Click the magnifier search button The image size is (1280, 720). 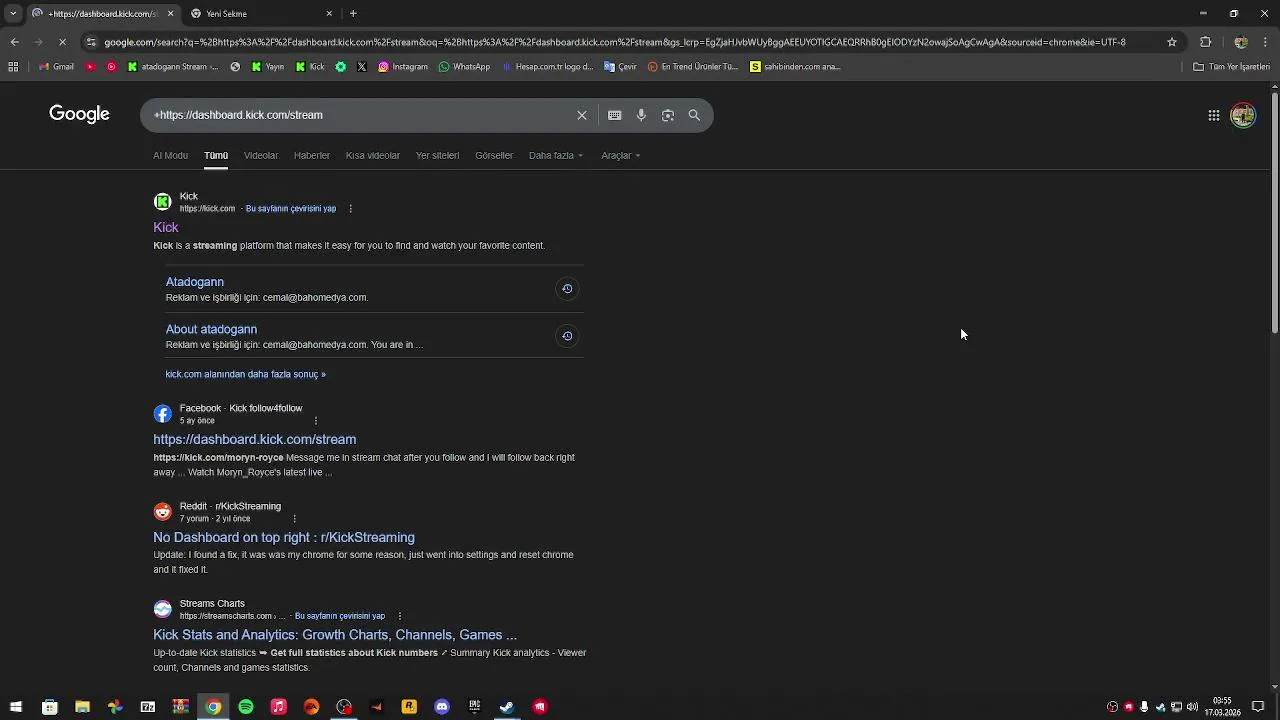click(694, 115)
